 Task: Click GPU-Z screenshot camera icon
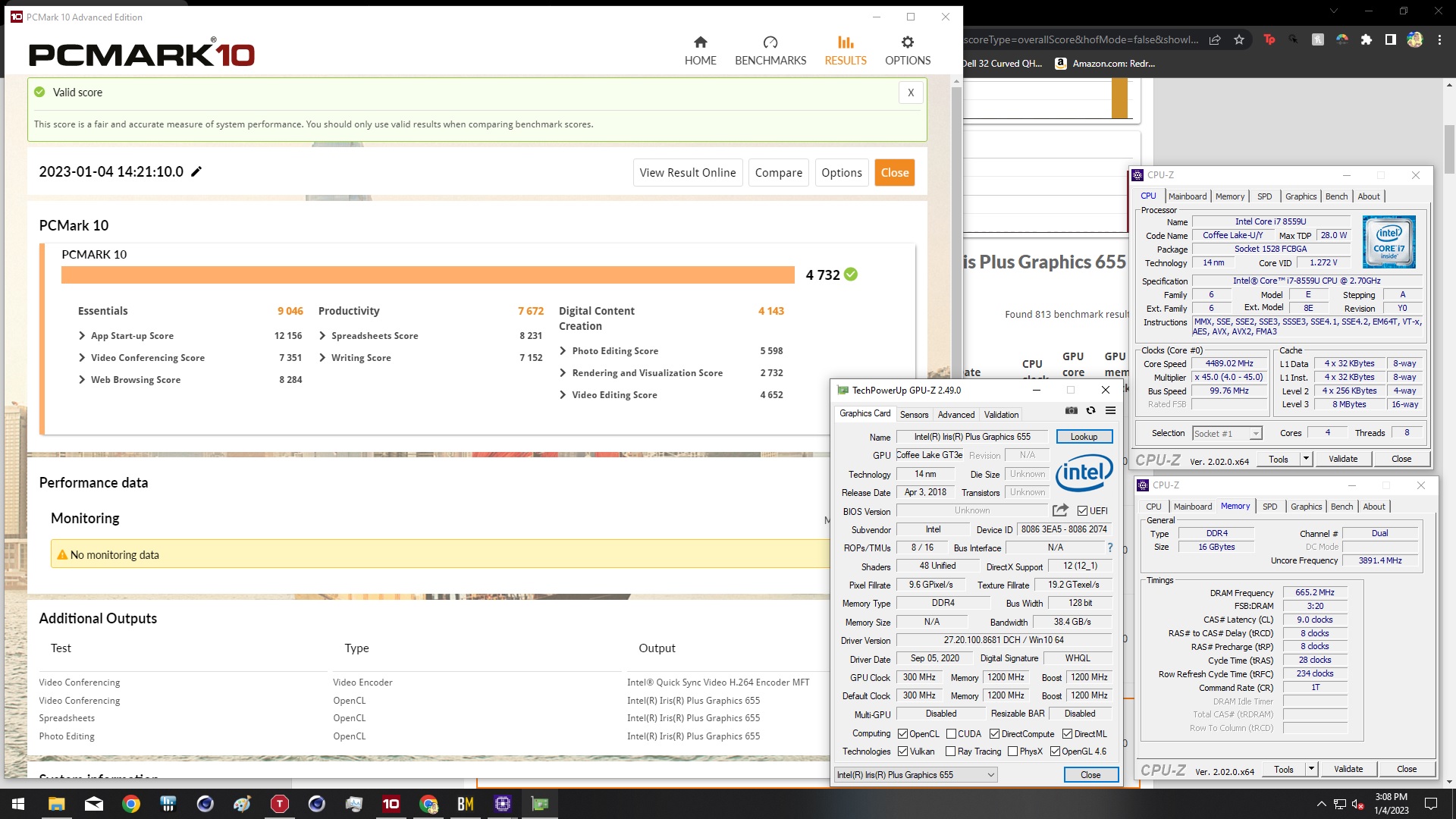(1071, 410)
